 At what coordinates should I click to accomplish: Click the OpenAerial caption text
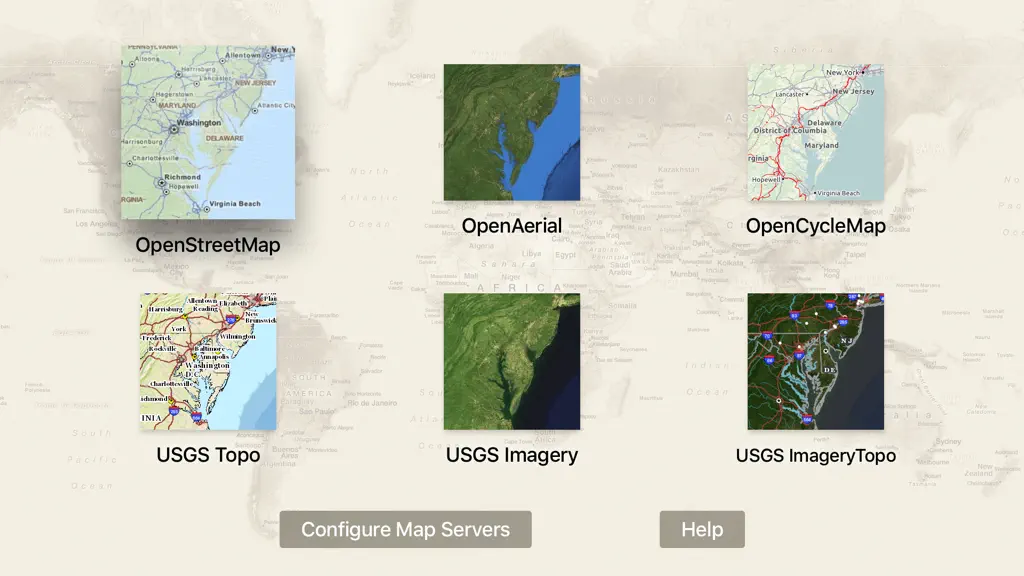pyautogui.click(x=511, y=226)
